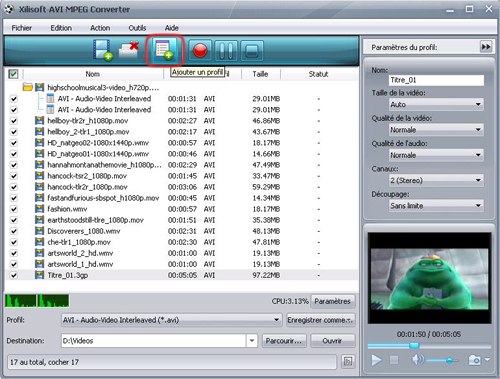Click the Statut column header
This screenshot has height=379, width=500.
coord(318,74)
